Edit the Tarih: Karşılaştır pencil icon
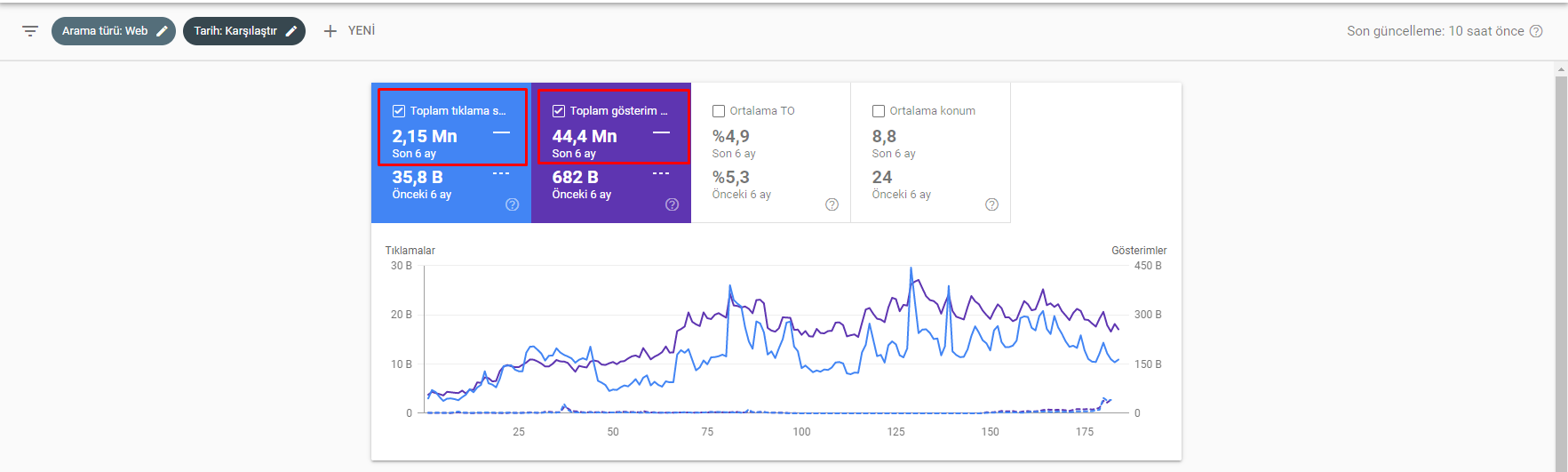This screenshot has height=472, width=1568. click(x=291, y=31)
